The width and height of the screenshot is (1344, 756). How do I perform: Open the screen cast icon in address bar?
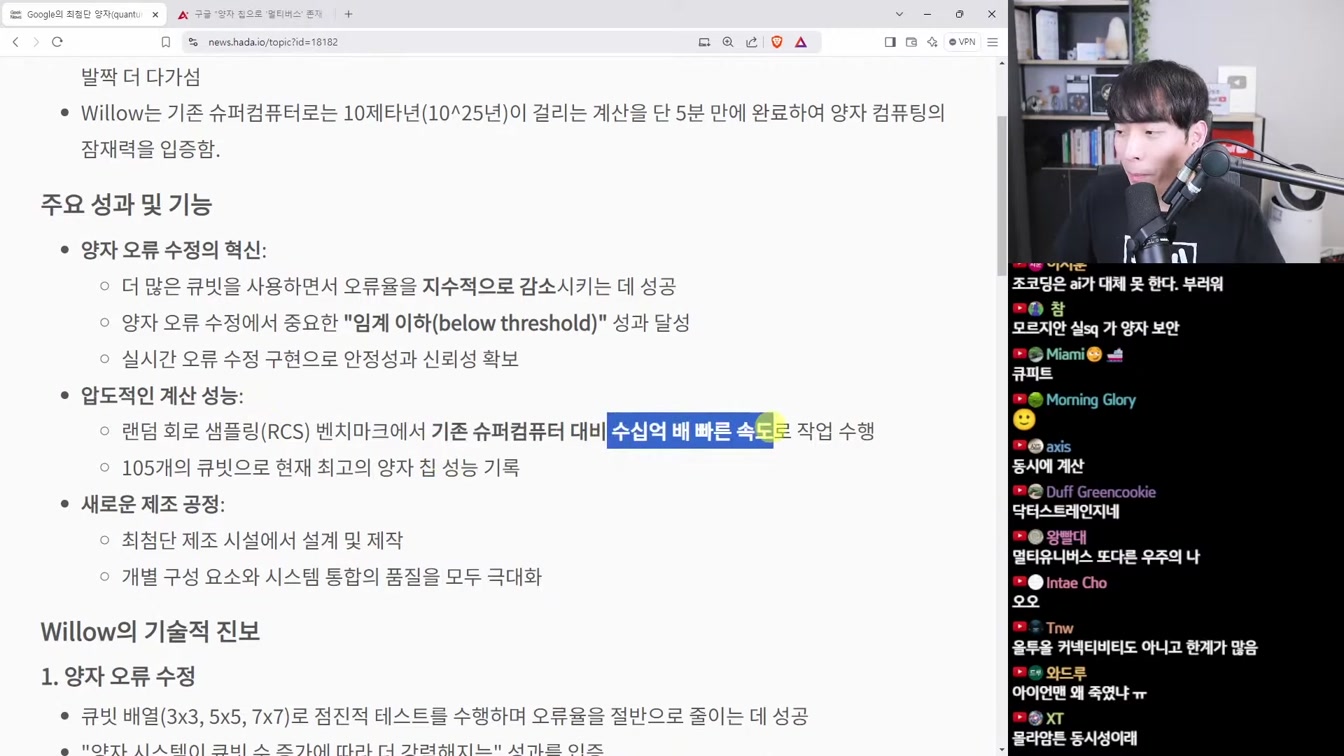pos(704,42)
